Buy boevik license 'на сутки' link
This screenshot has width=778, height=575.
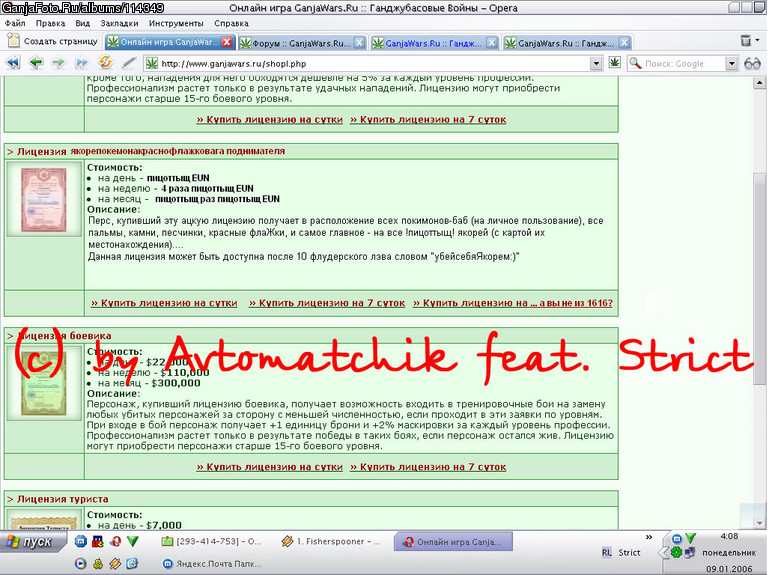point(269,467)
